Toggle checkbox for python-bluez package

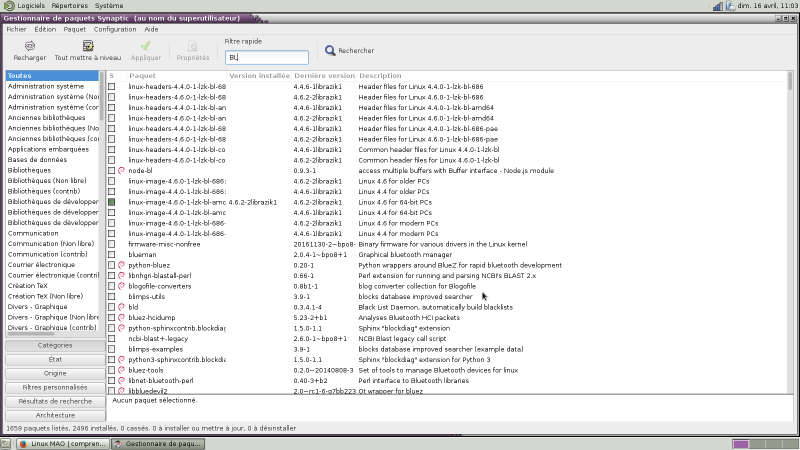click(x=112, y=265)
